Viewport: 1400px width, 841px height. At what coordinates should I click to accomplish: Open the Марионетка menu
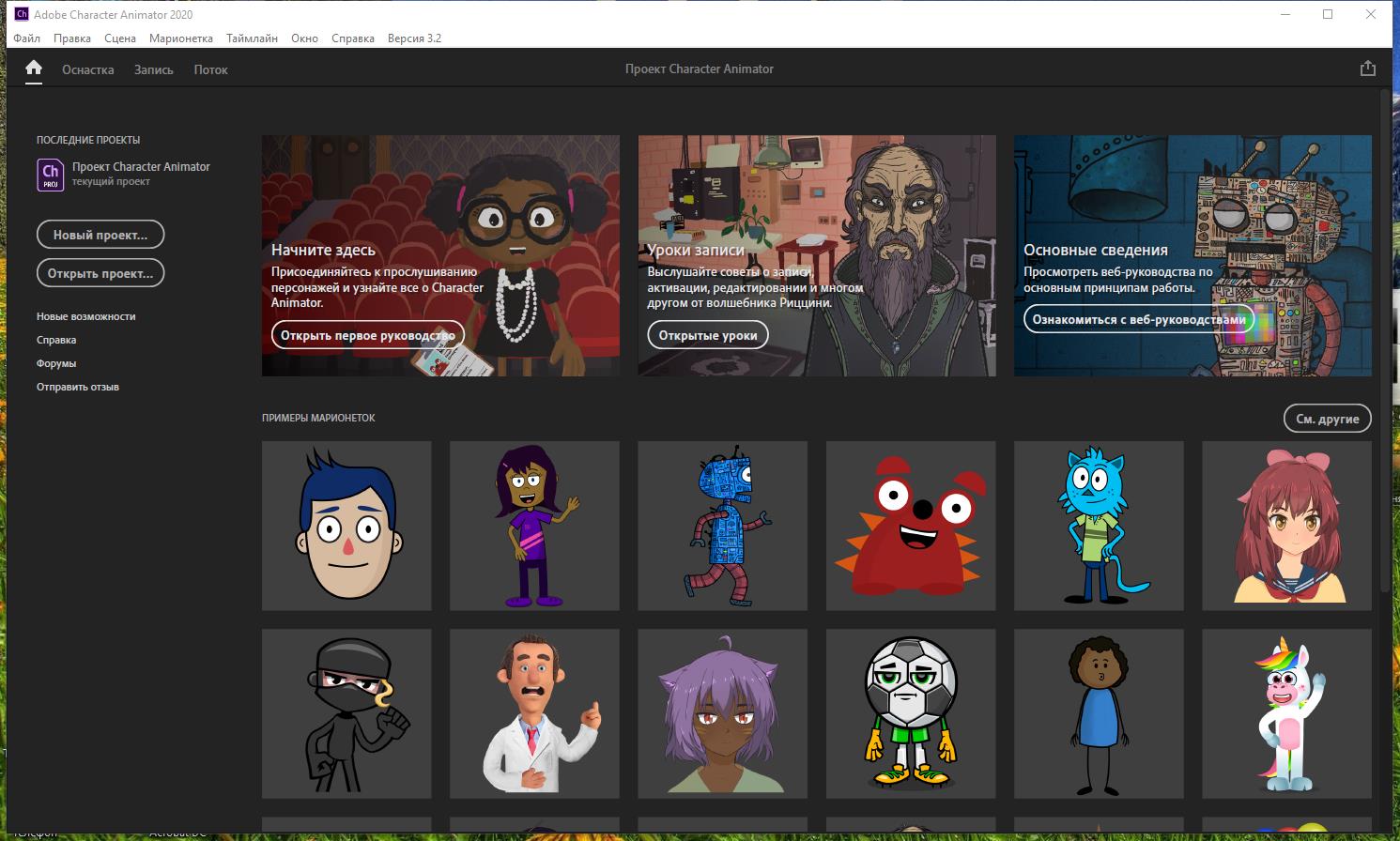pos(181,38)
